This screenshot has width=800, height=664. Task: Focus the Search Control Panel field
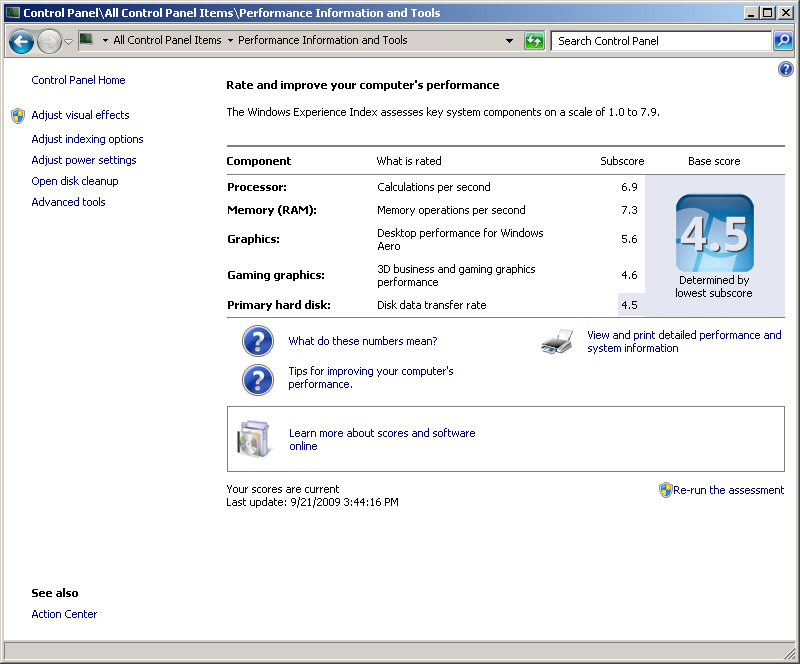(x=660, y=41)
